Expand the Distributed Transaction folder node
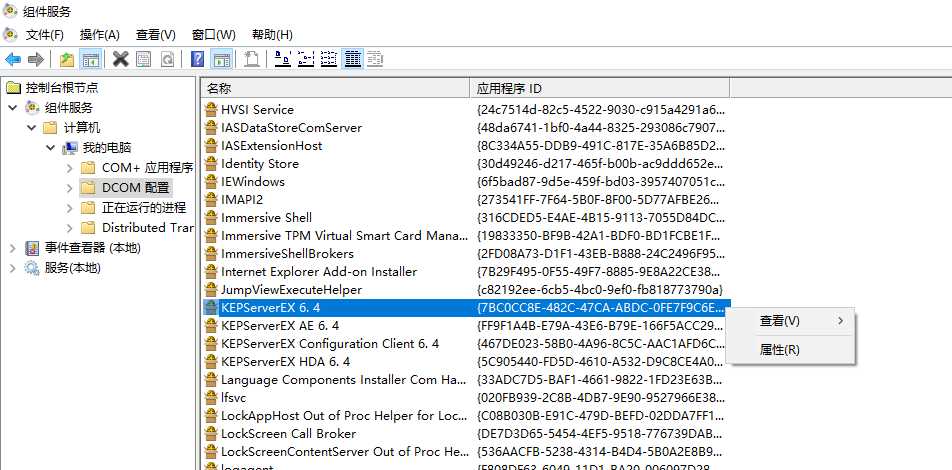Screen dimensions: 952x470 click(x=70, y=228)
